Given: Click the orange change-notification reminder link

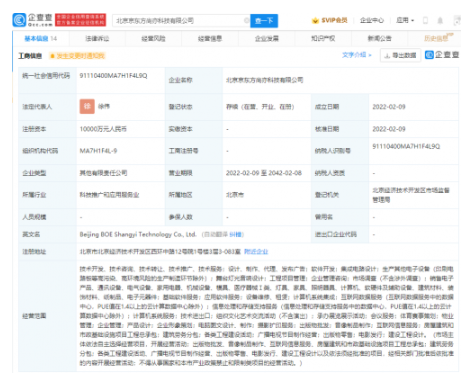Looking at the screenshot, I should click(77, 56).
